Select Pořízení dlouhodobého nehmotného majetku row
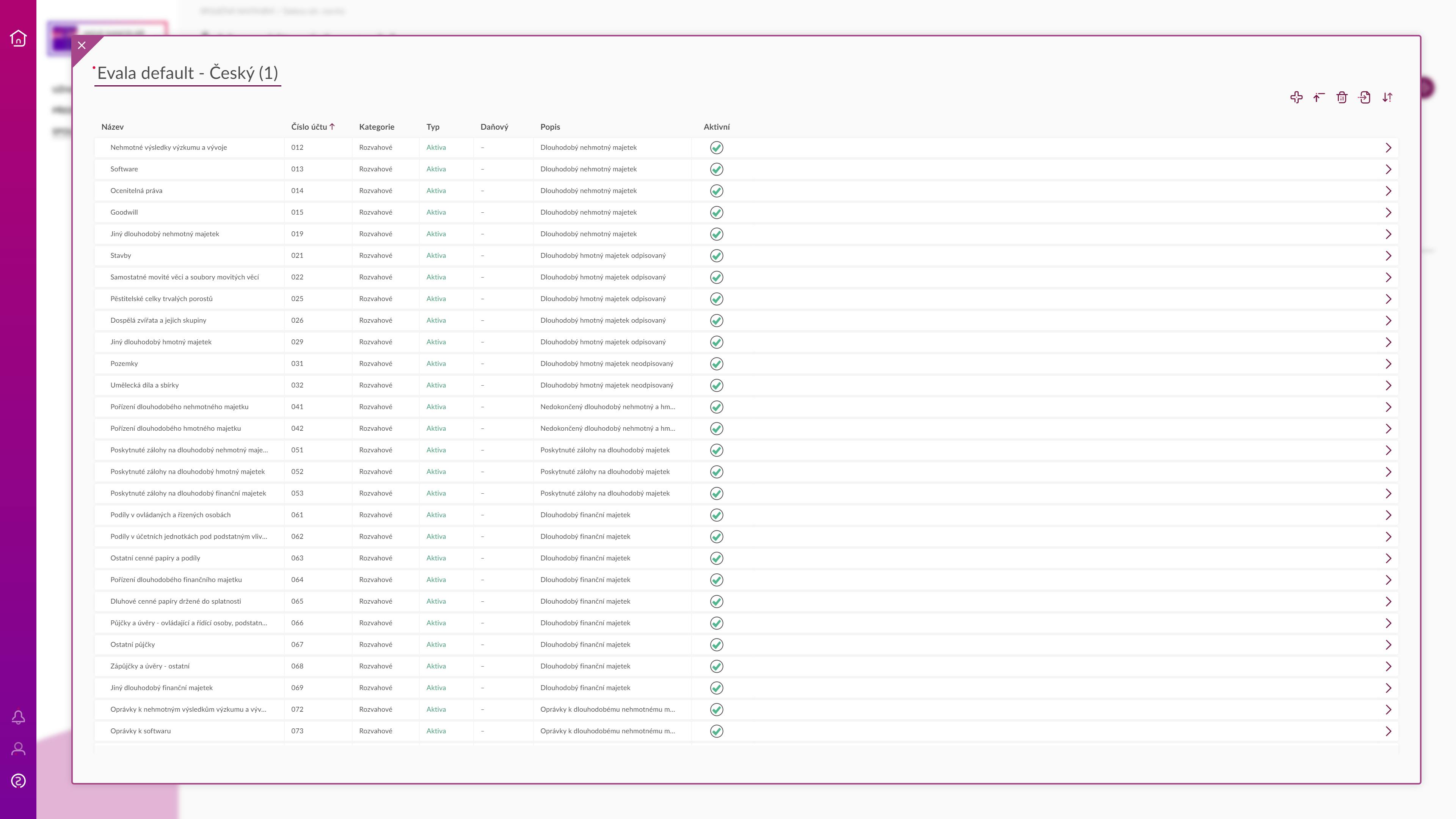1456x819 pixels. 746,407
